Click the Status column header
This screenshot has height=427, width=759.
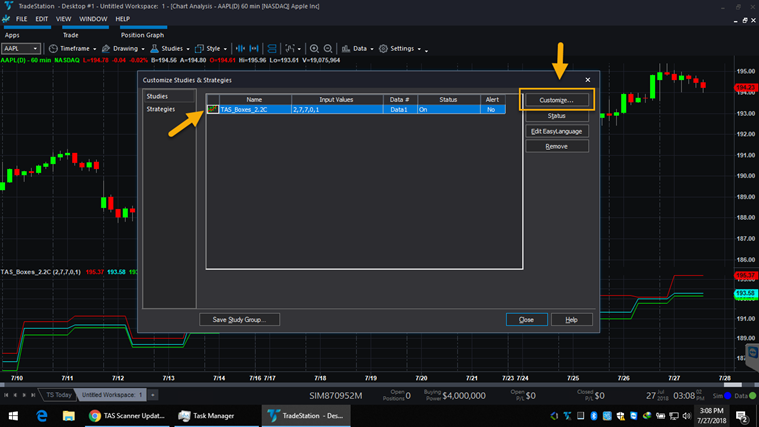(x=448, y=100)
